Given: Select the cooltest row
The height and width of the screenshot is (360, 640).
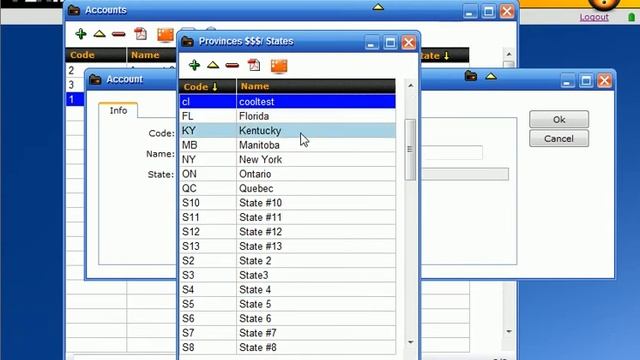Looking at the screenshot, I should (x=287, y=102).
